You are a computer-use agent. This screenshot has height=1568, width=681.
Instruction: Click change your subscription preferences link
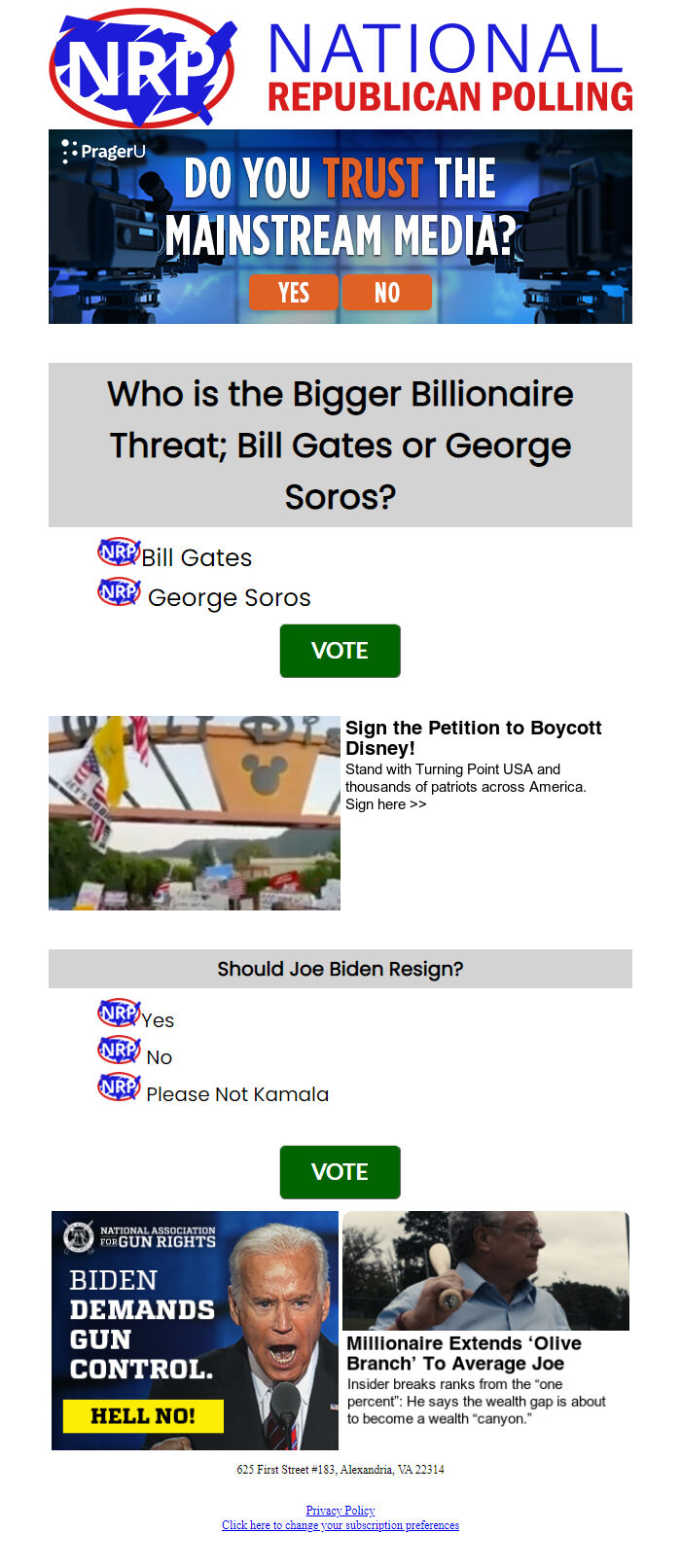(340, 1525)
